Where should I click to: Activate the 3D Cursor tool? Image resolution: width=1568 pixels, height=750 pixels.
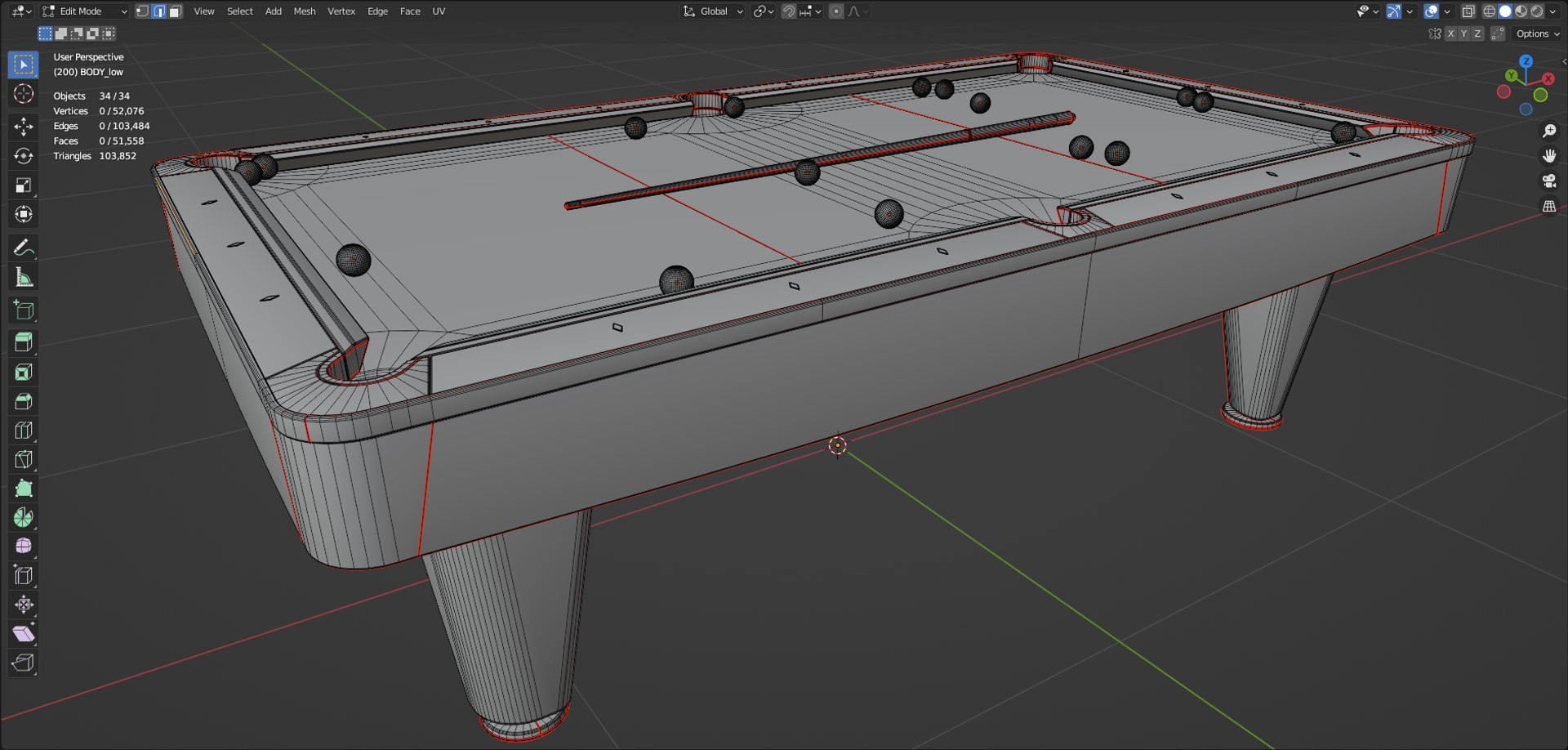click(23, 94)
